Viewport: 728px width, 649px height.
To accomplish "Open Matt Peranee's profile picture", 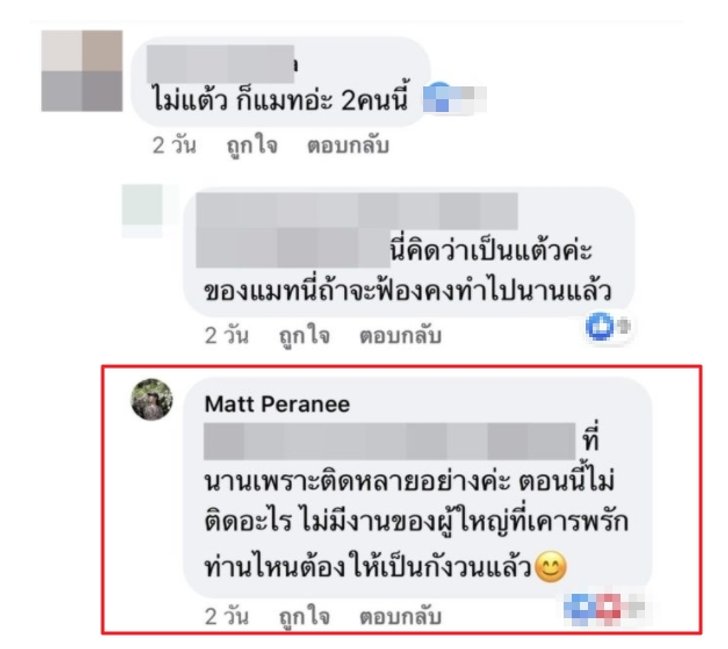I will tap(152, 400).
